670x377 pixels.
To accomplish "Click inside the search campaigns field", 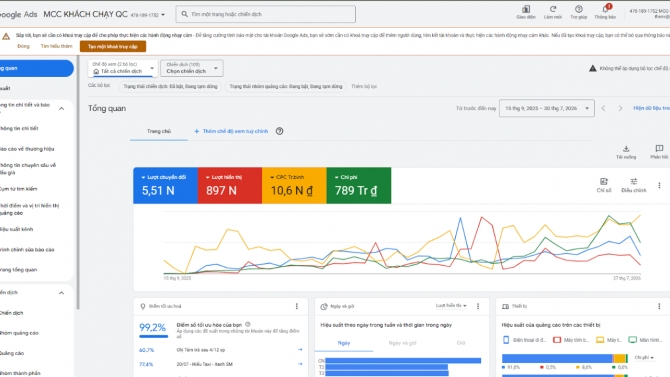I will [266, 14].
